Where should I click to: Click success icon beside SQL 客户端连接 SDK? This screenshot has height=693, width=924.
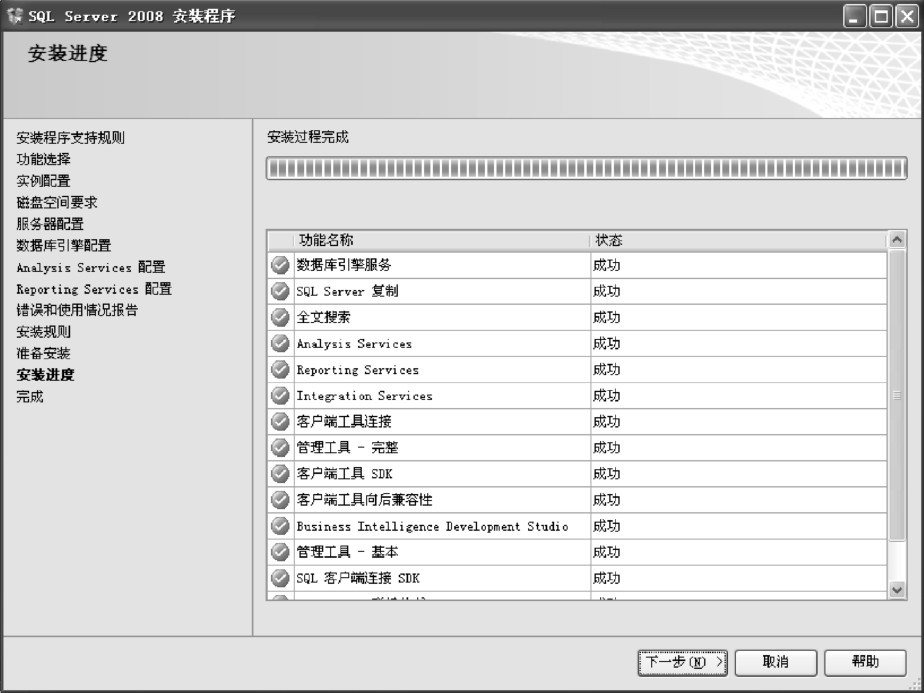[280, 578]
